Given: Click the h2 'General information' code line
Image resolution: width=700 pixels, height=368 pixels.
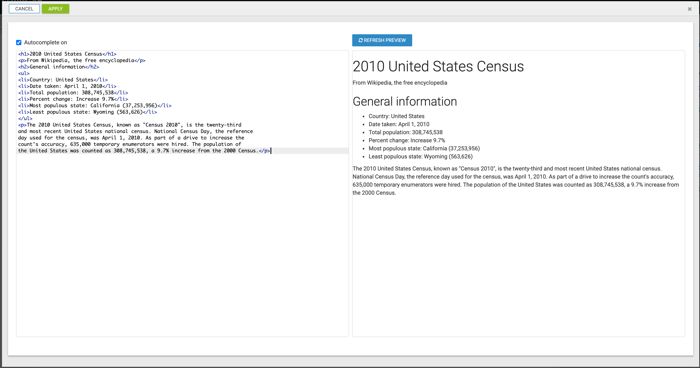Looking at the screenshot, I should (59, 67).
